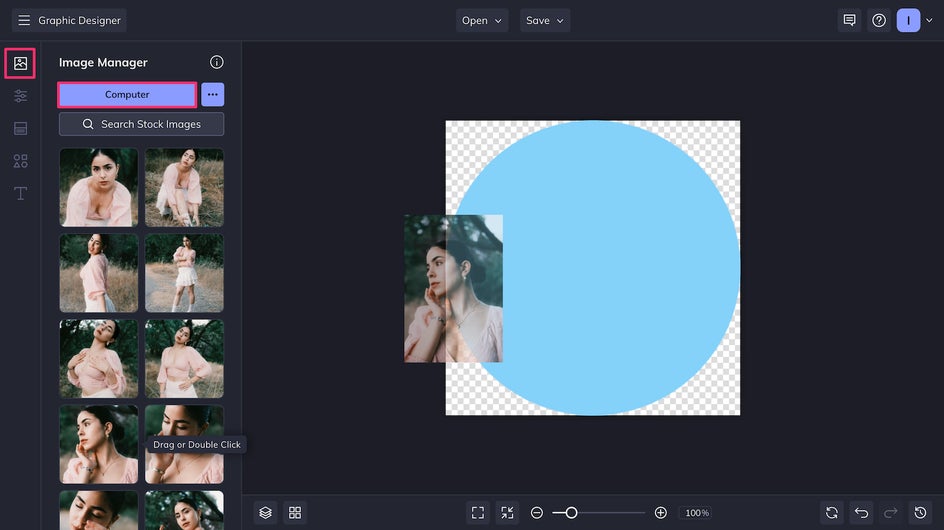Select the bottom left partly visible thumbnail
944x530 pixels.
pos(99,510)
